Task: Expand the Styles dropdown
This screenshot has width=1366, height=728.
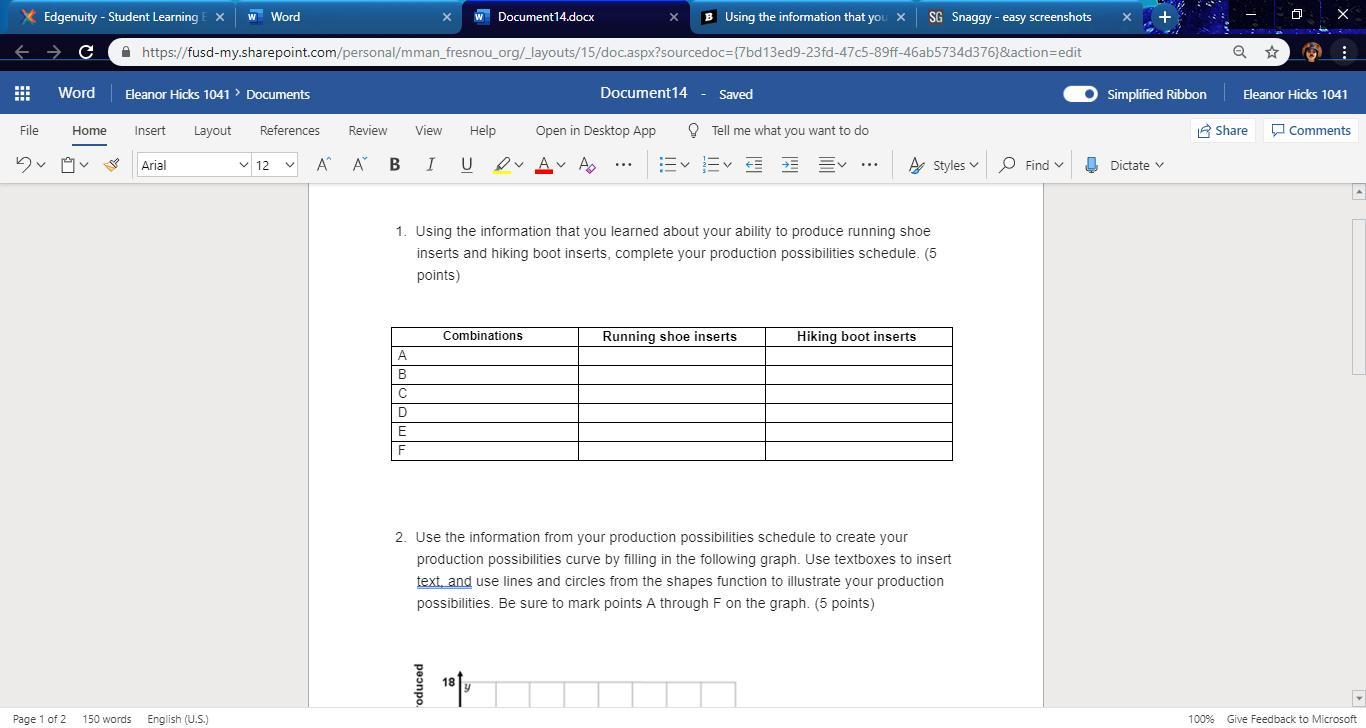Action: point(944,165)
